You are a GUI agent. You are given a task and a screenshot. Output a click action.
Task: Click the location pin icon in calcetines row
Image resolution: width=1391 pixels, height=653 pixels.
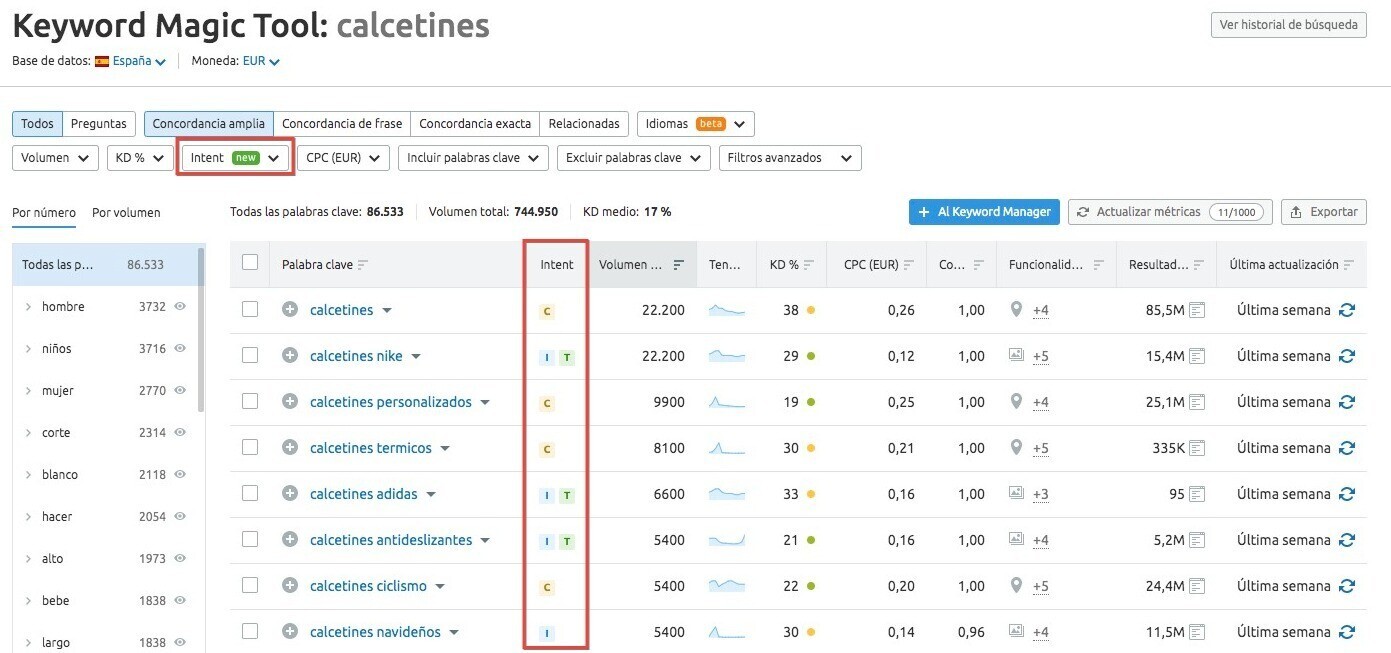click(x=1016, y=310)
